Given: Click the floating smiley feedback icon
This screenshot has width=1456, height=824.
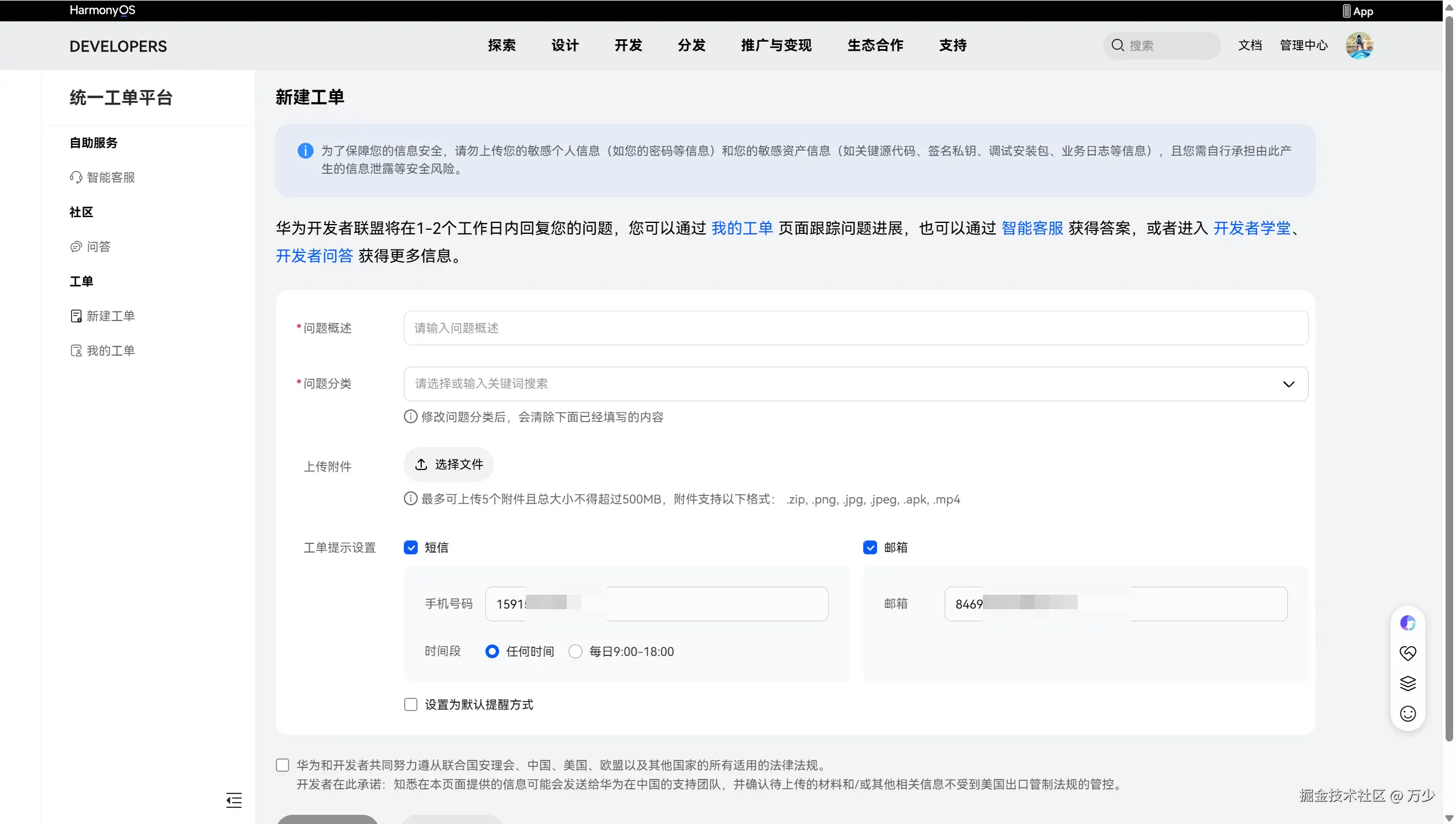Looking at the screenshot, I should pos(1407,714).
